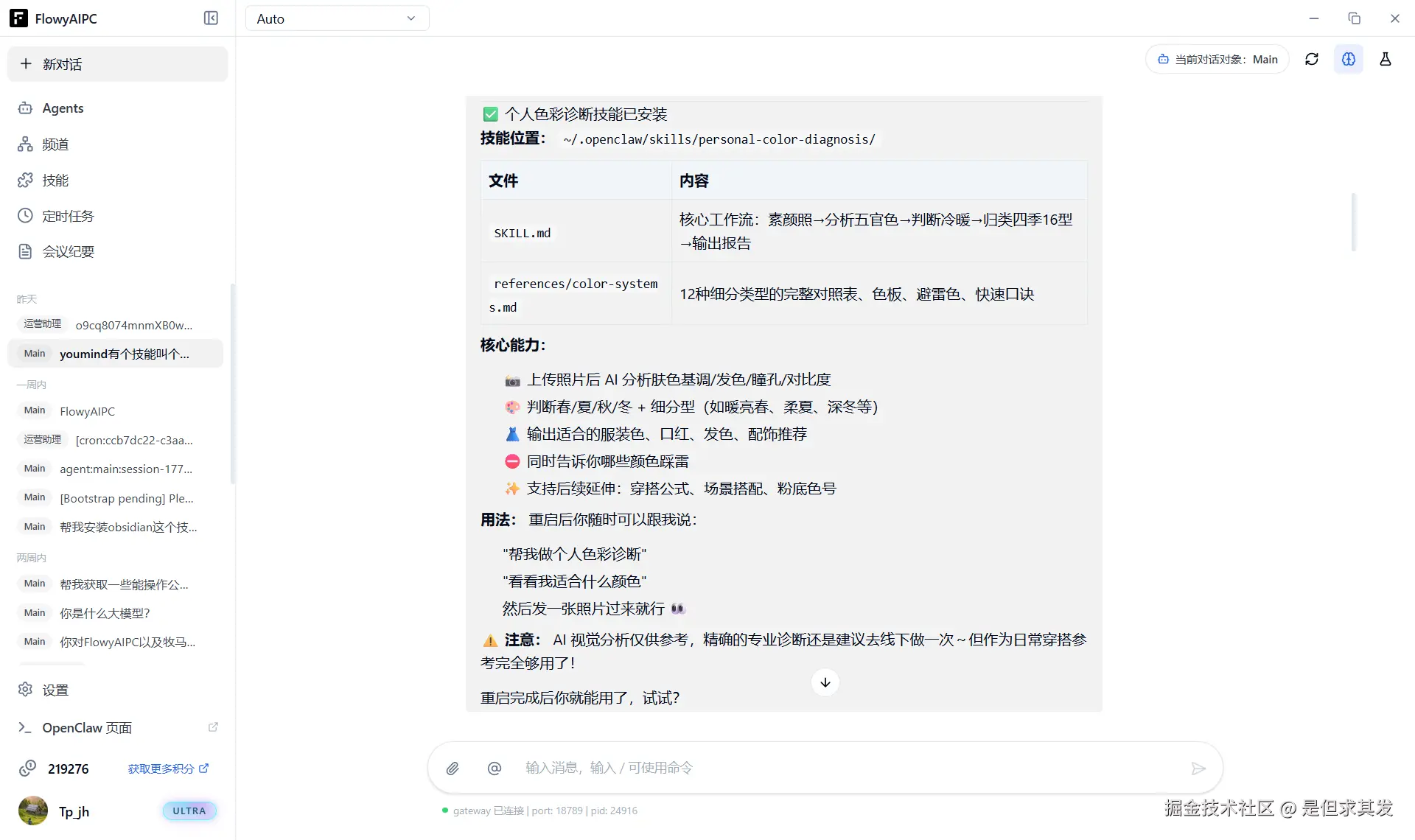Image resolution: width=1415 pixels, height=840 pixels.
Task: Open 定时任务 scheduled tasks
Action: point(68,216)
